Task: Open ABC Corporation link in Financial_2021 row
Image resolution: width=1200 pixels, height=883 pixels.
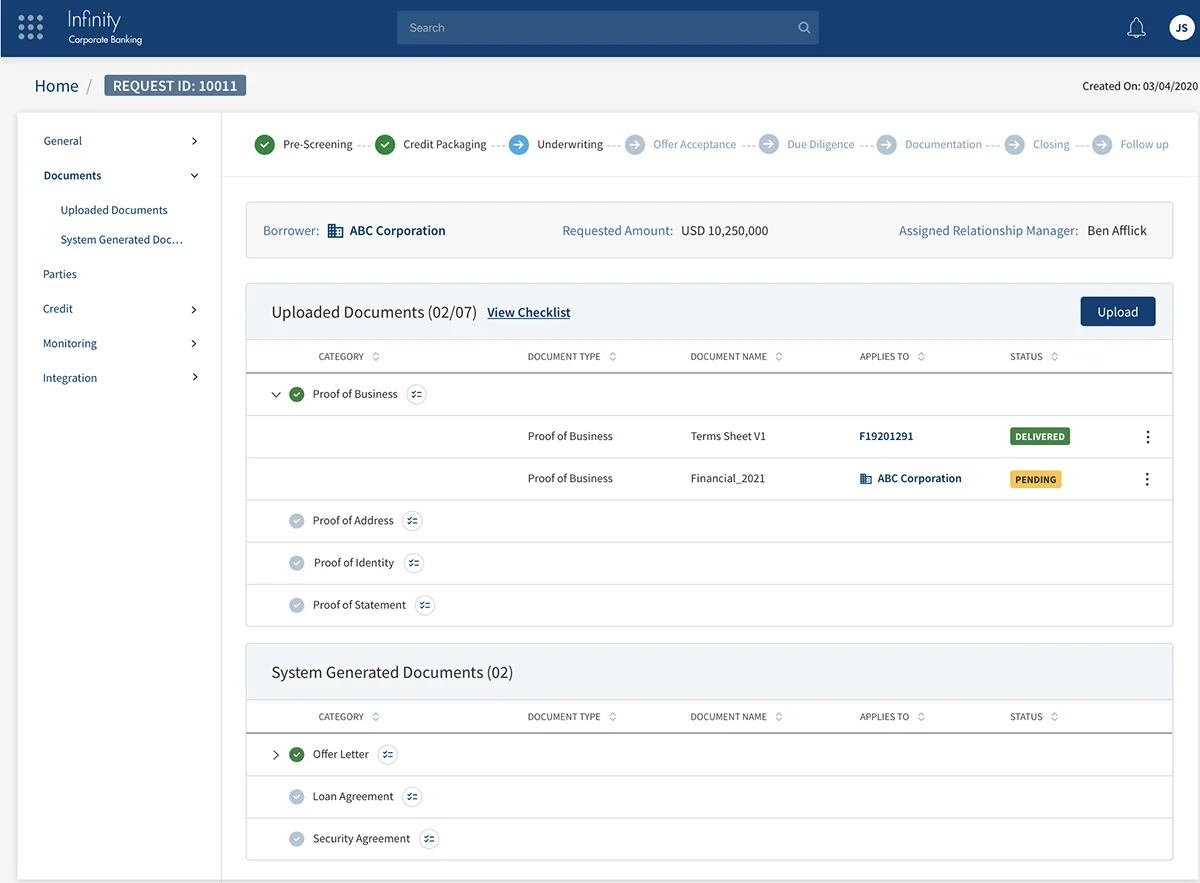Action: click(920, 479)
